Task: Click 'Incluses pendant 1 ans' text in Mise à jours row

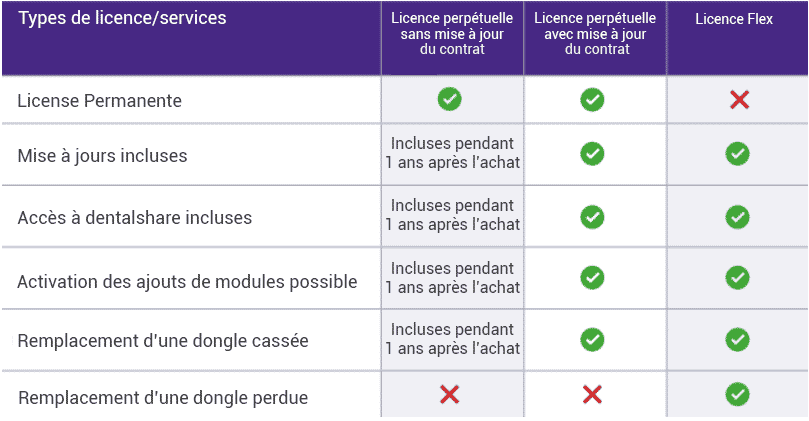Action: [x=452, y=153]
